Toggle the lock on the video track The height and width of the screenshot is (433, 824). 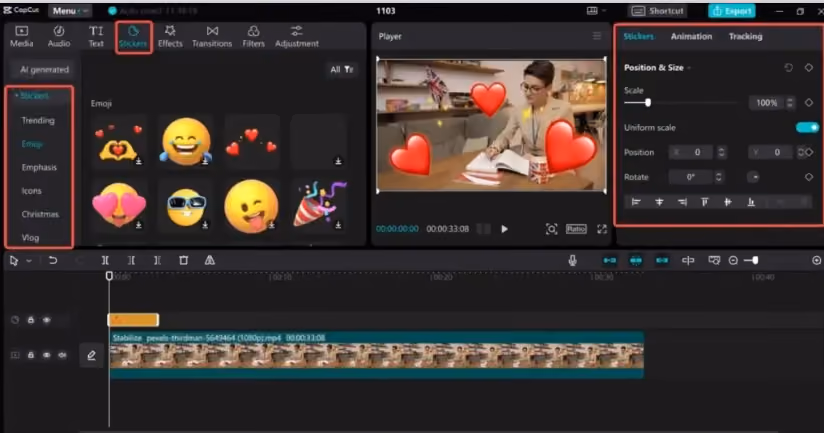tap(31, 355)
